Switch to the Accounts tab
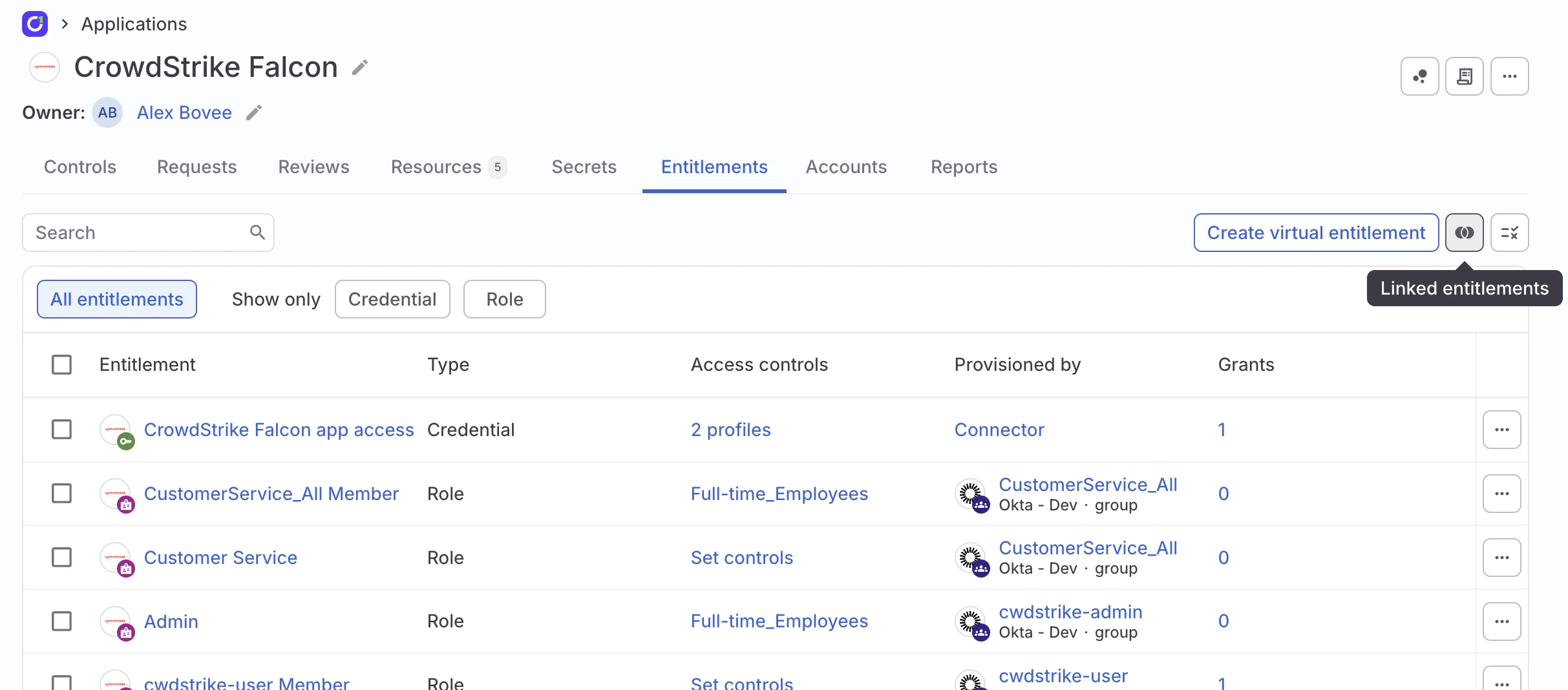The image size is (1568, 690). coord(846,167)
